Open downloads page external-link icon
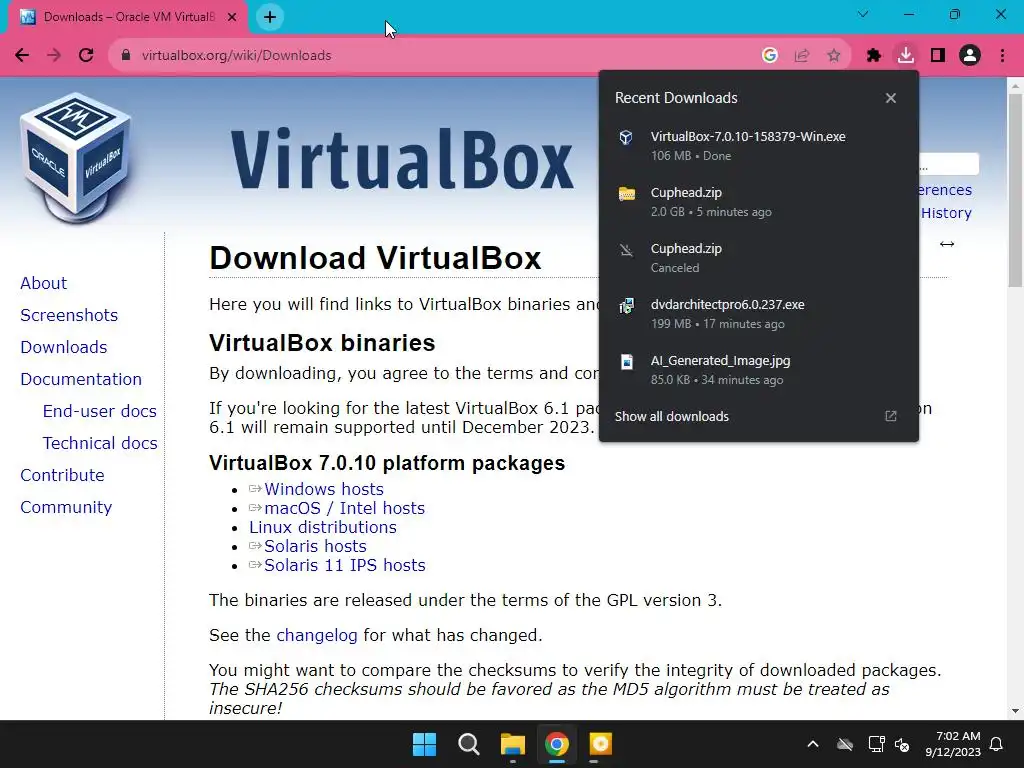The image size is (1024, 768). [891, 417]
